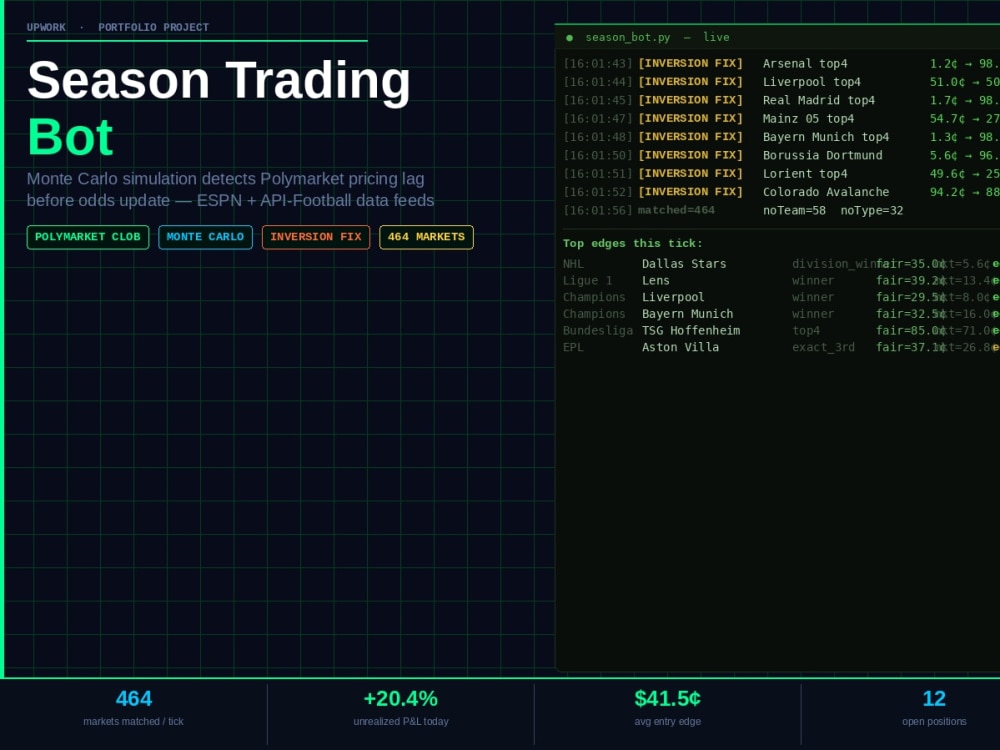Viewport: 1000px width, 750px height.
Task: Click the noType=32 value
Action: click(872, 210)
